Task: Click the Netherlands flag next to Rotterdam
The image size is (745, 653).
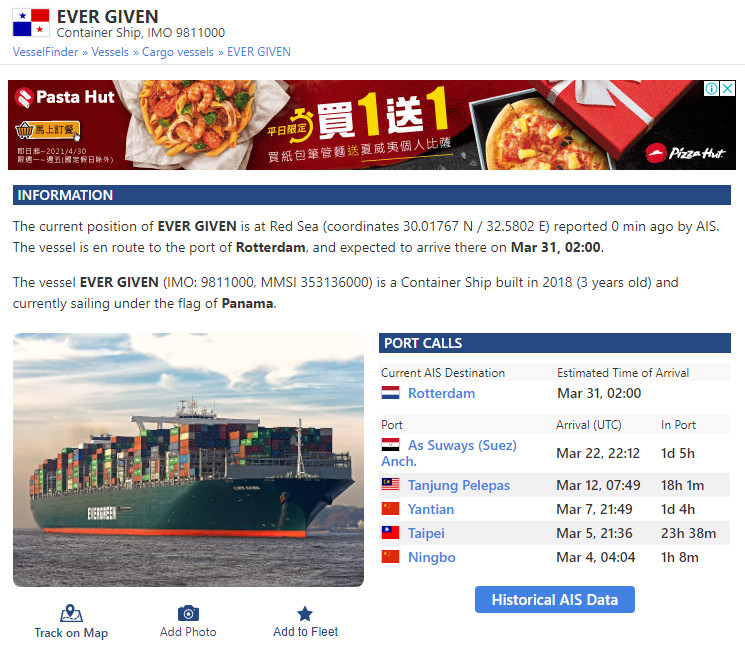Action: pos(391,393)
